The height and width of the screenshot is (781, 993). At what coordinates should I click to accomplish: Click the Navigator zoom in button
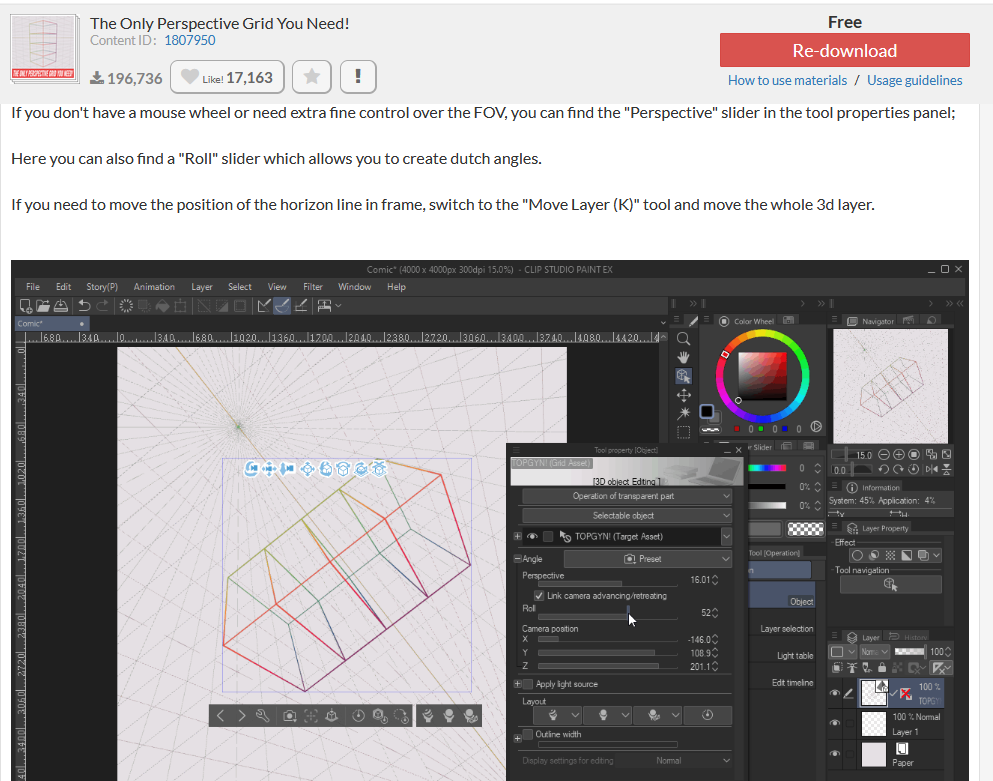click(899, 455)
